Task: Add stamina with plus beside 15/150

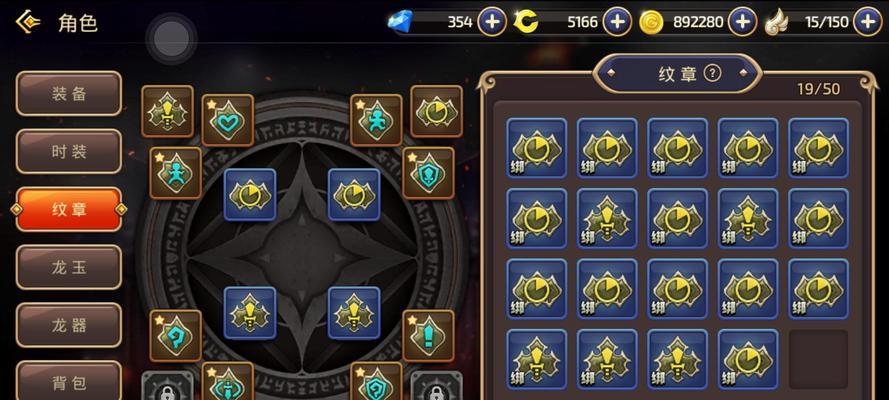Action: tap(867, 22)
